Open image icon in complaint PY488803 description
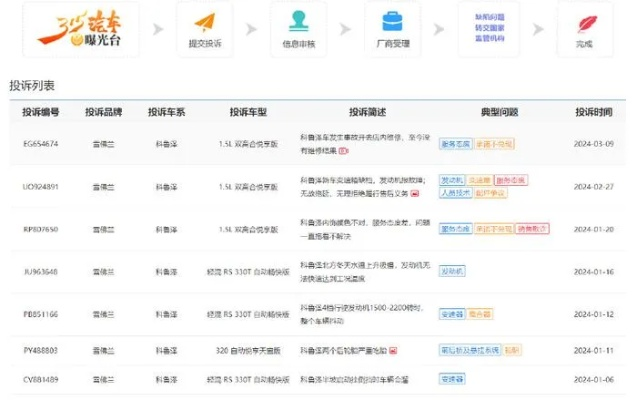 (x=393, y=350)
